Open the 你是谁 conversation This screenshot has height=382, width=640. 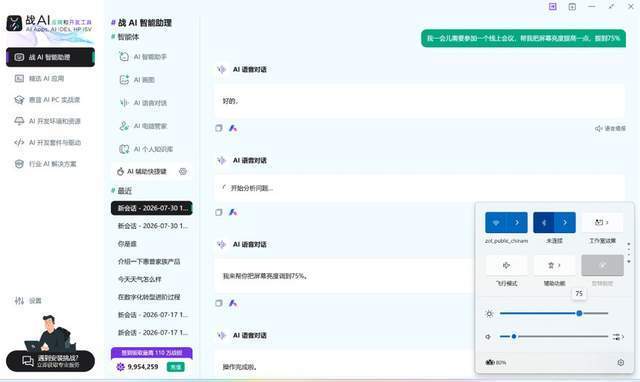pos(127,244)
